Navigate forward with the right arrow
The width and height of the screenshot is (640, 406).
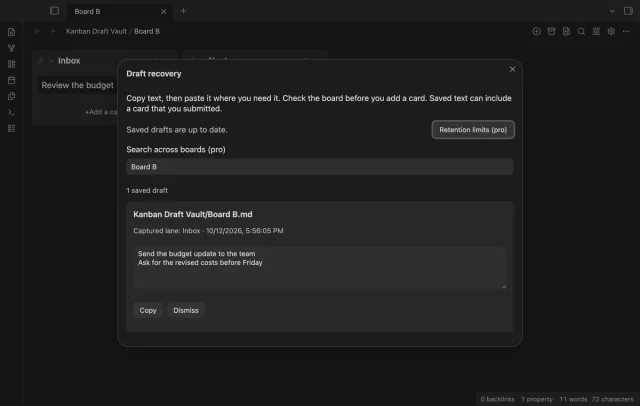(x=52, y=31)
